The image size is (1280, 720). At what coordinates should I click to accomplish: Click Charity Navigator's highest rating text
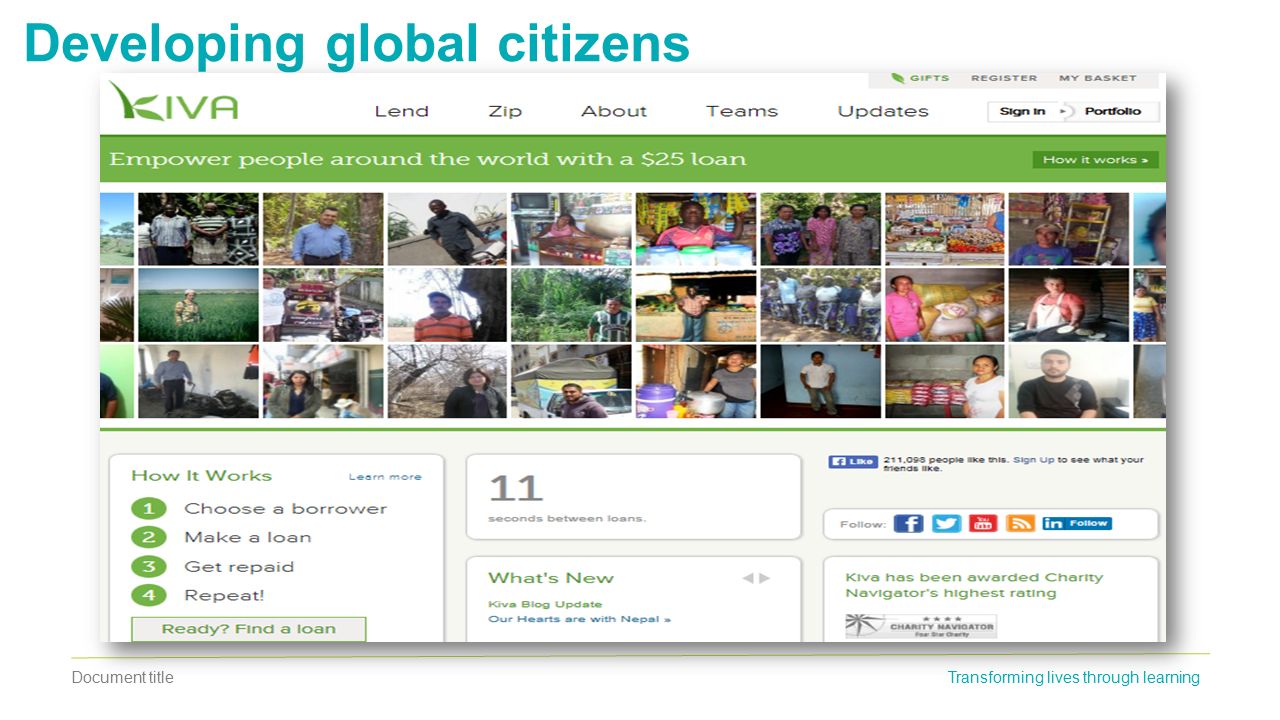[974, 585]
